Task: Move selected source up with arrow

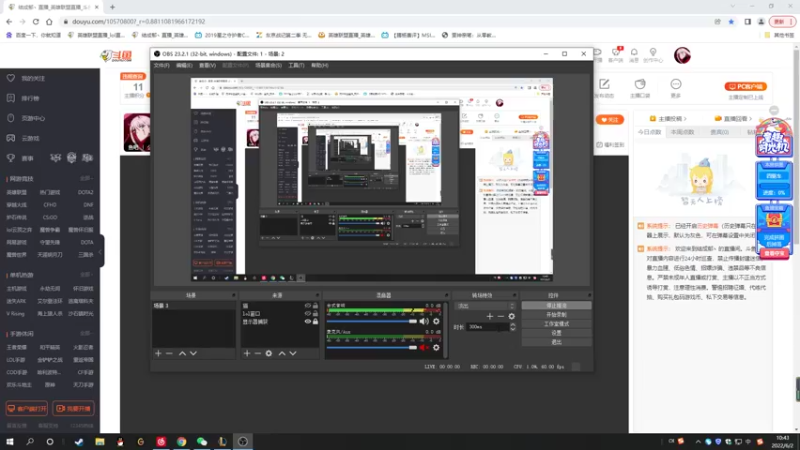Action: (282, 353)
